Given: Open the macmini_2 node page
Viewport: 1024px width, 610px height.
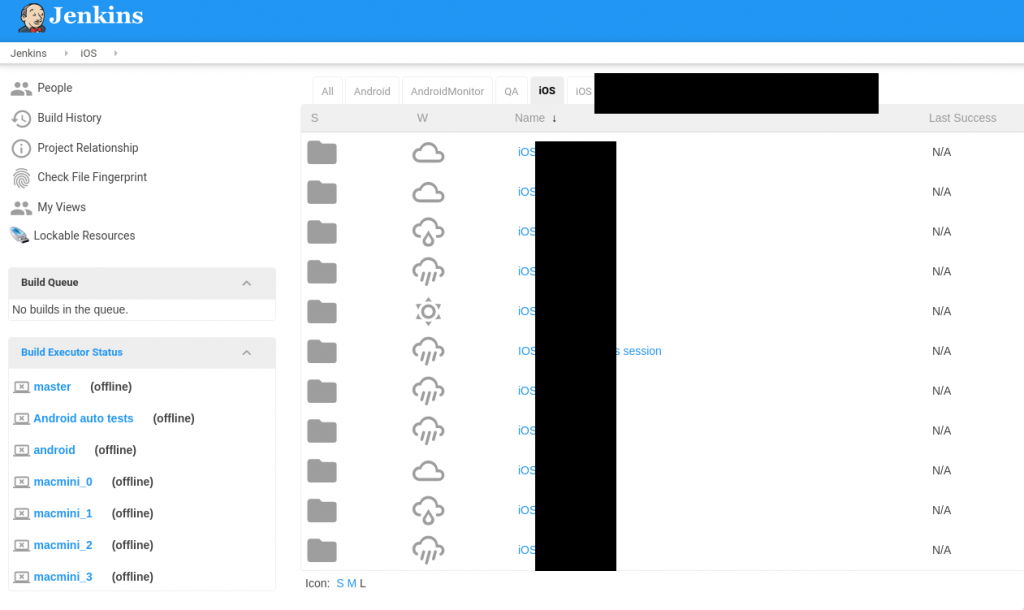Looking at the screenshot, I should (x=63, y=545).
